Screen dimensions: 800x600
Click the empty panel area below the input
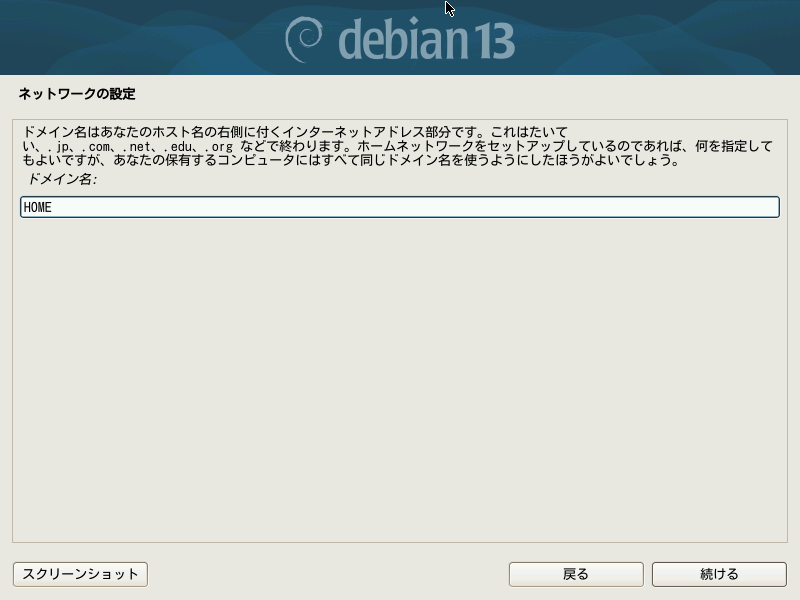(x=400, y=378)
